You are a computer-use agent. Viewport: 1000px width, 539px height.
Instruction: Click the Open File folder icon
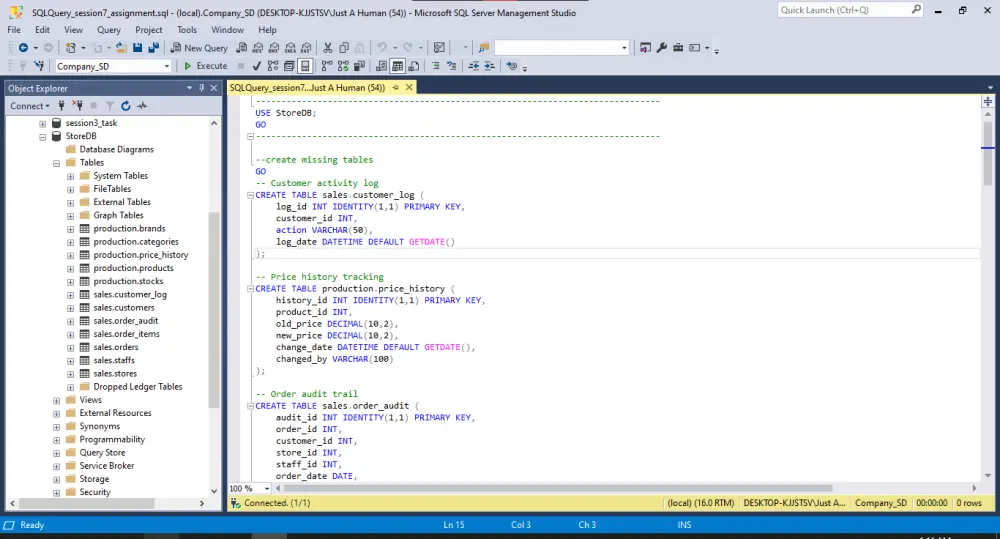click(x=121, y=48)
